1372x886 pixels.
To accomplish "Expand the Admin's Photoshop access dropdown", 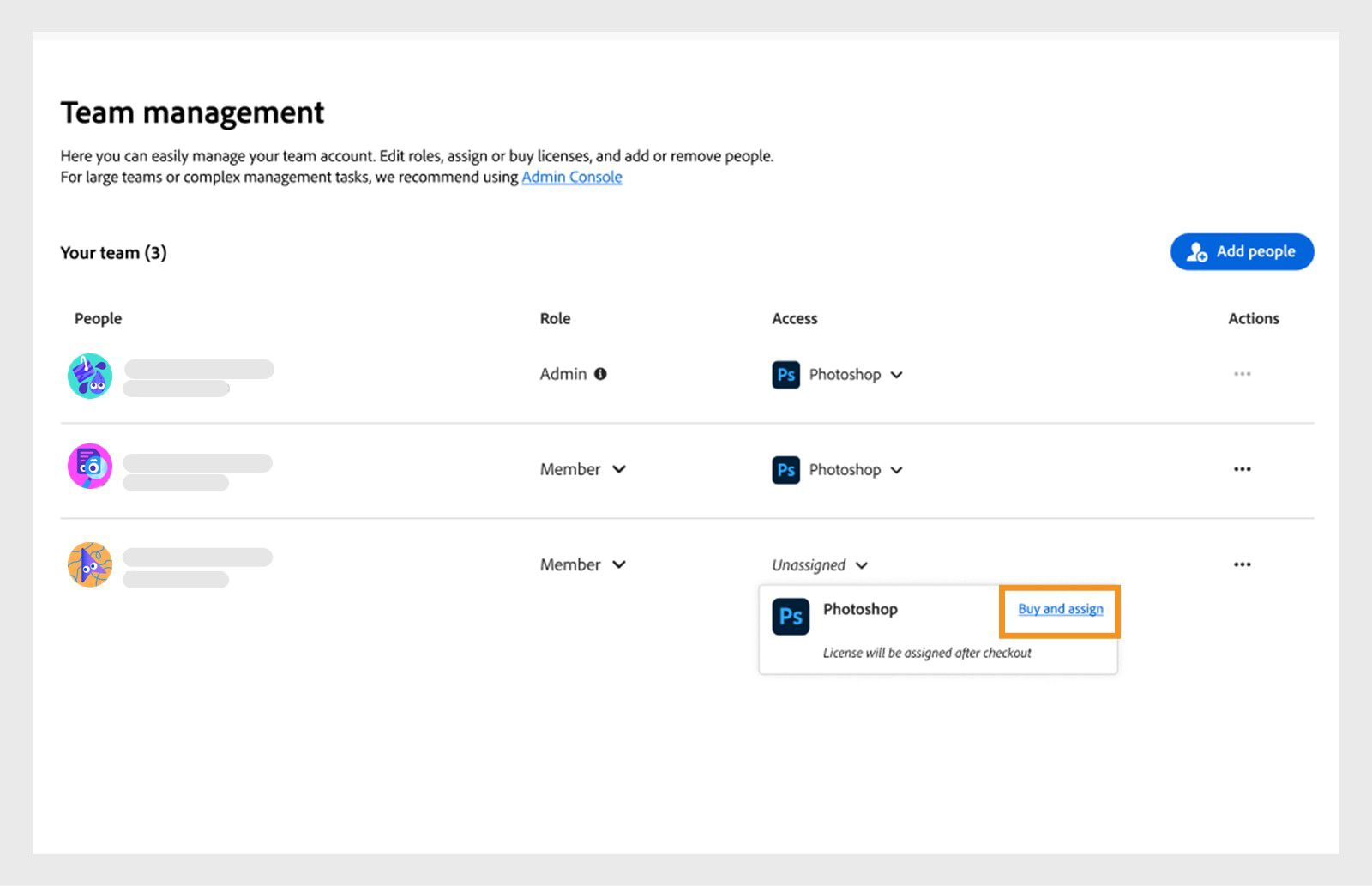I will click(896, 375).
